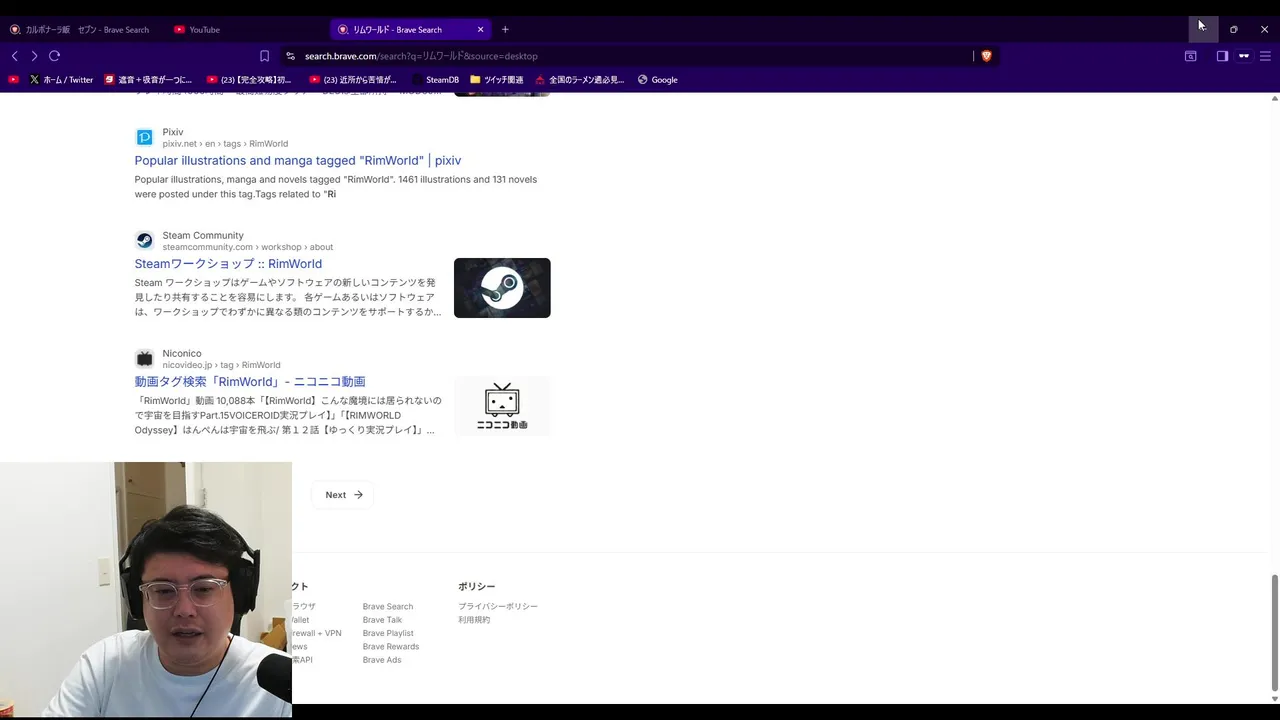Go forward using the browser forward arrow
Viewport: 1280px width, 720px height.
34,56
